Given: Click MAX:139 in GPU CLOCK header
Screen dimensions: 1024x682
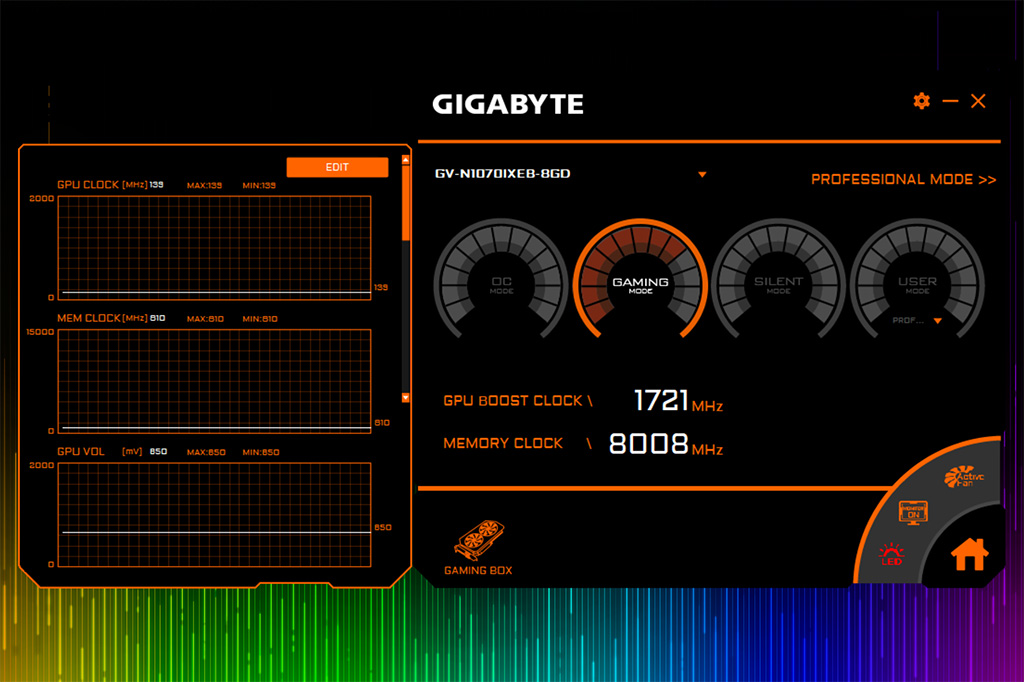Looking at the screenshot, I should point(204,186).
